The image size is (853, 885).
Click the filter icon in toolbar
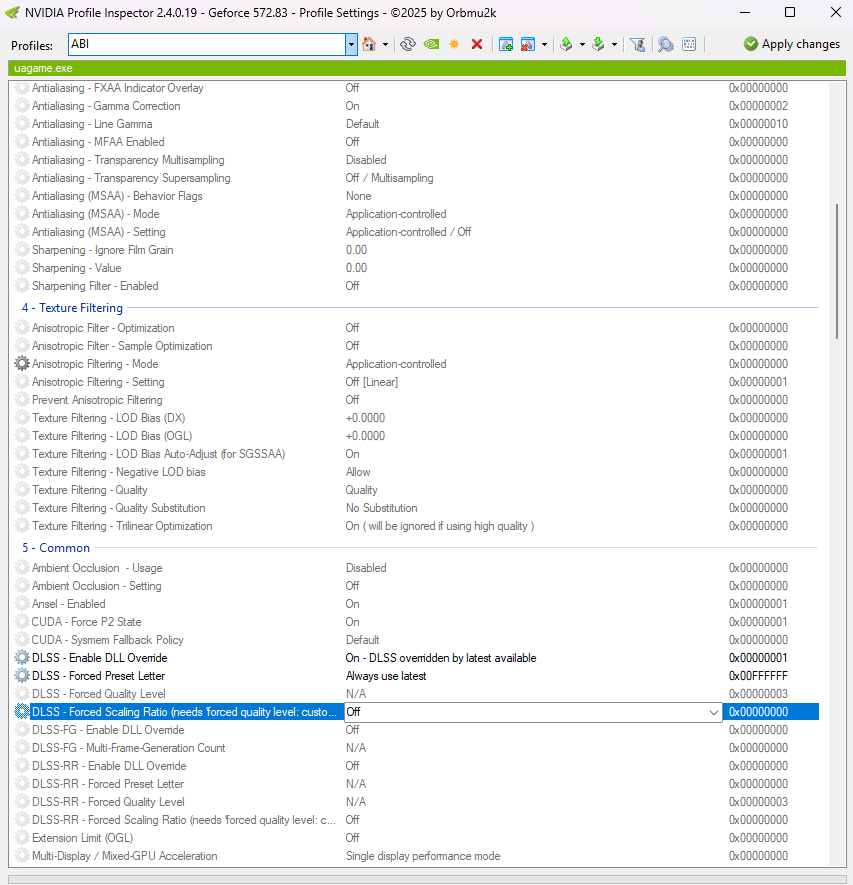coord(636,44)
